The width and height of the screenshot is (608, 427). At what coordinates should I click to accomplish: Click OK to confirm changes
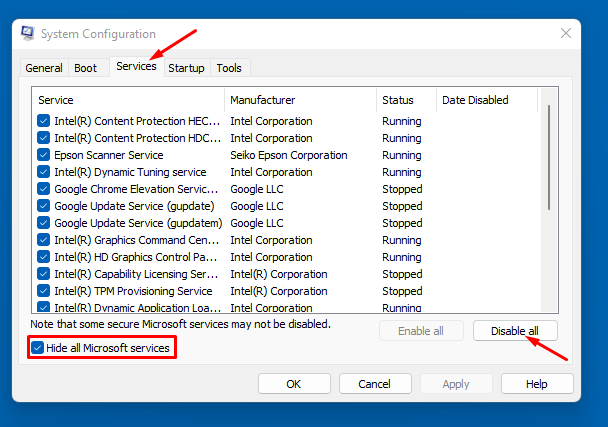(x=294, y=384)
